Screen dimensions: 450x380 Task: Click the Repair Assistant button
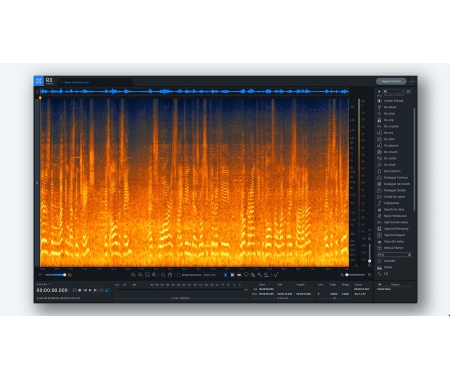pyautogui.click(x=391, y=81)
